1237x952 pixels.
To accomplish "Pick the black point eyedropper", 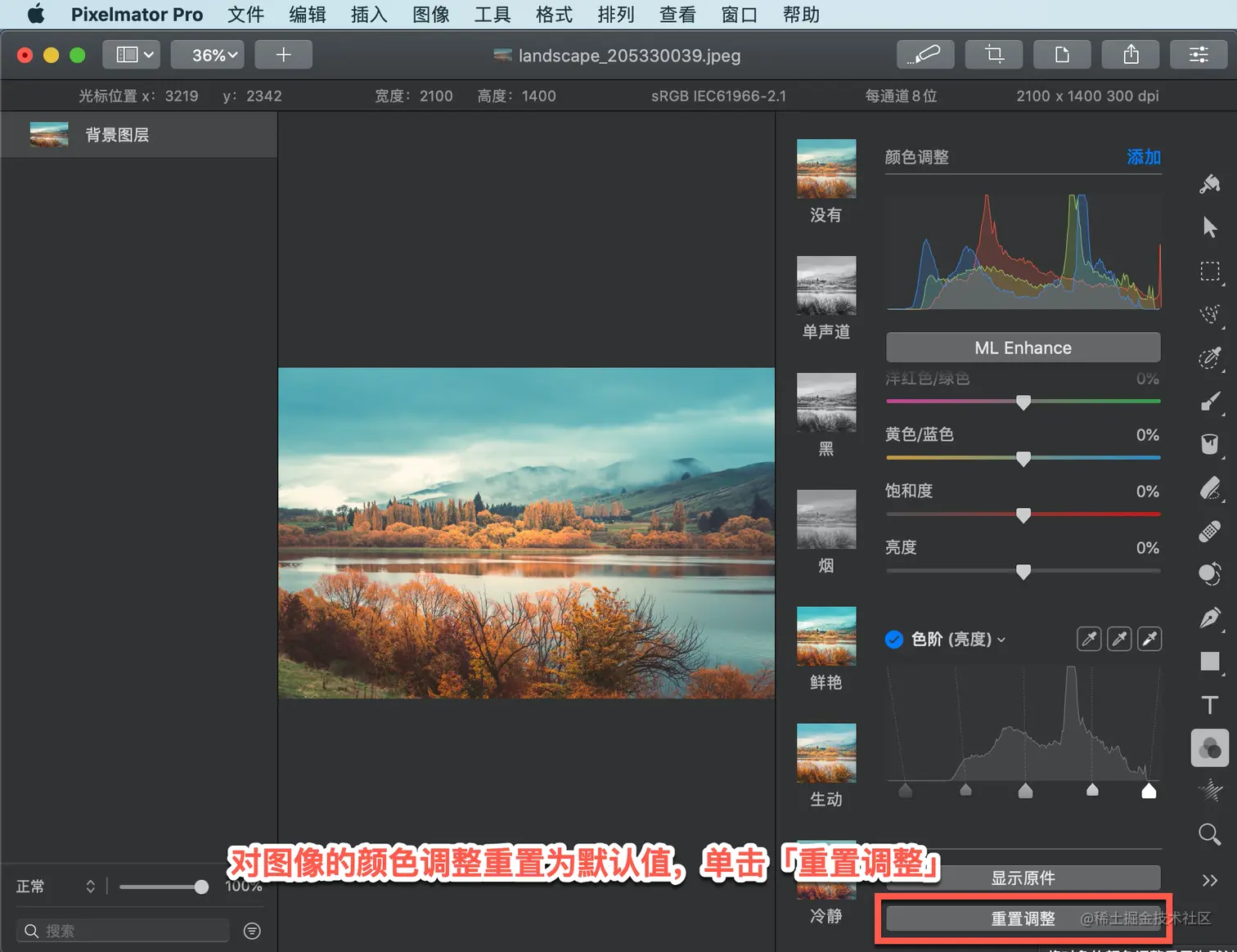I will [1089, 639].
